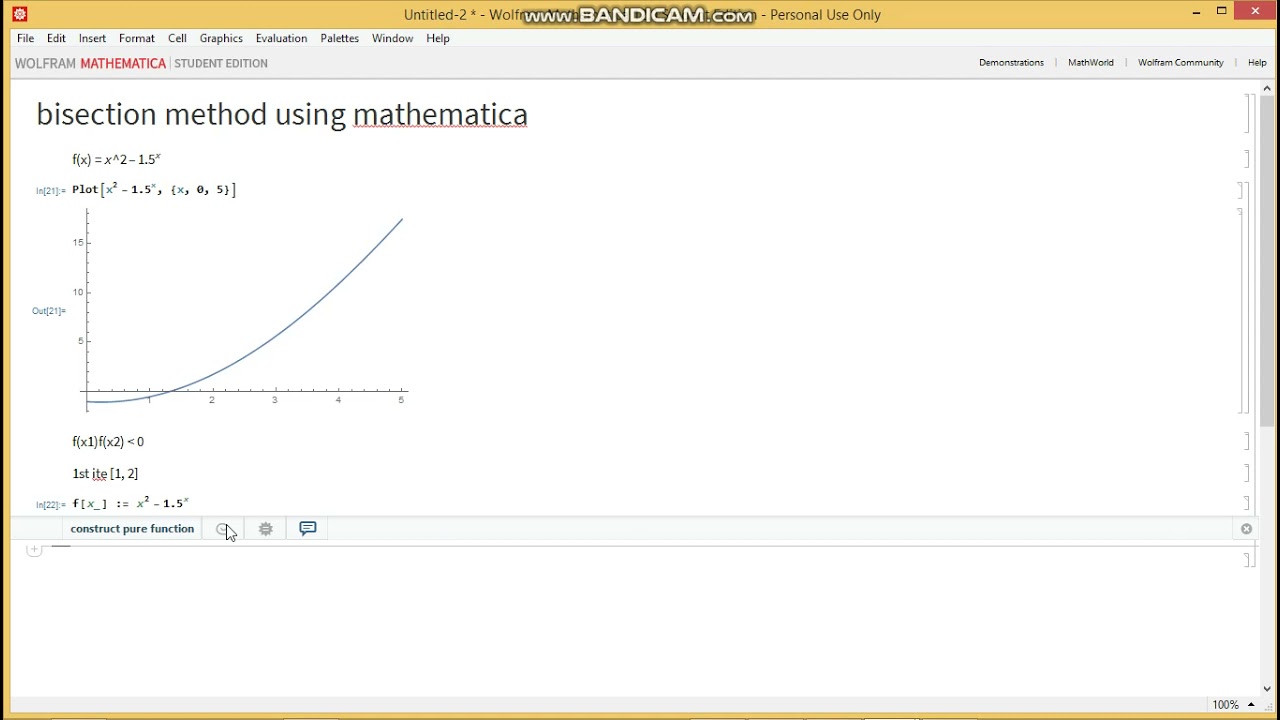This screenshot has height=720, width=1280.
Task: Visit the Wolfram Community link
Action: 1180,62
